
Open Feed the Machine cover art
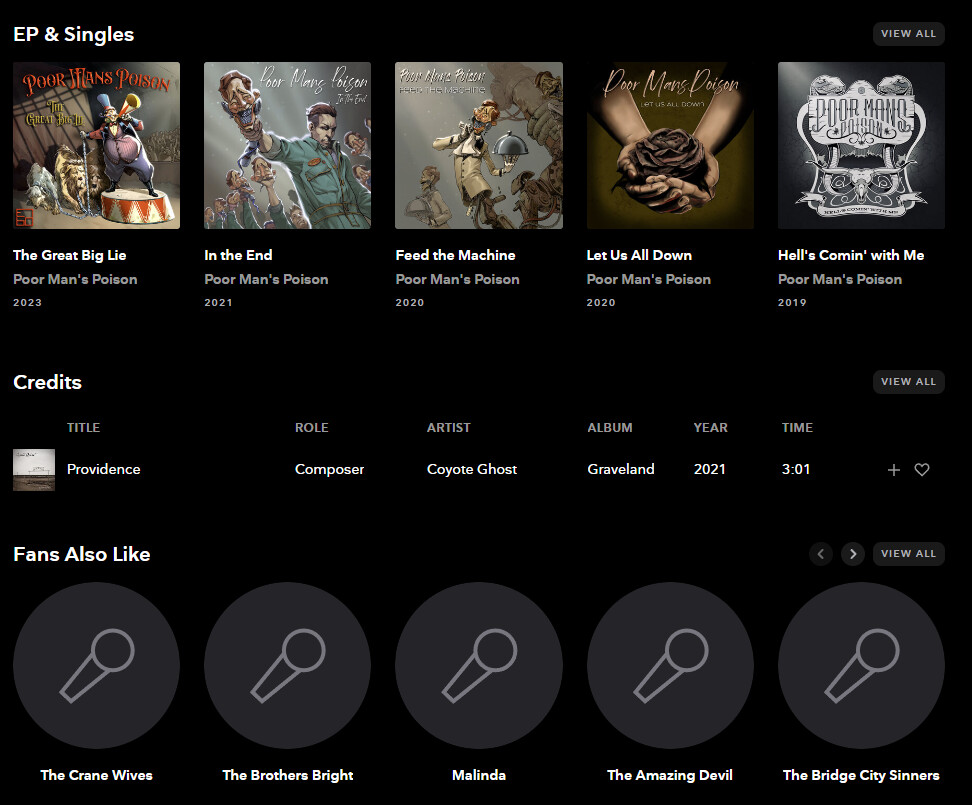click(479, 145)
